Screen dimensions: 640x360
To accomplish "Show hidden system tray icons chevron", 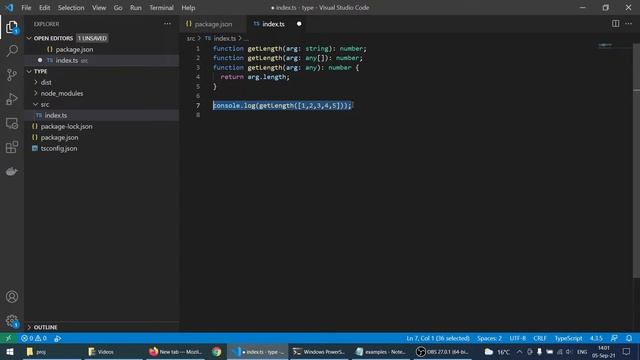I will (x=519, y=352).
